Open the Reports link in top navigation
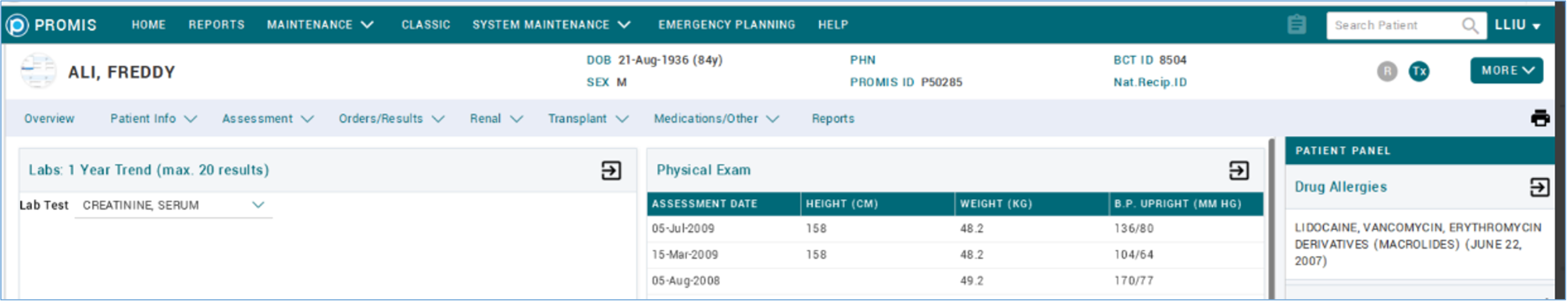The width and height of the screenshot is (1568, 302). click(216, 25)
